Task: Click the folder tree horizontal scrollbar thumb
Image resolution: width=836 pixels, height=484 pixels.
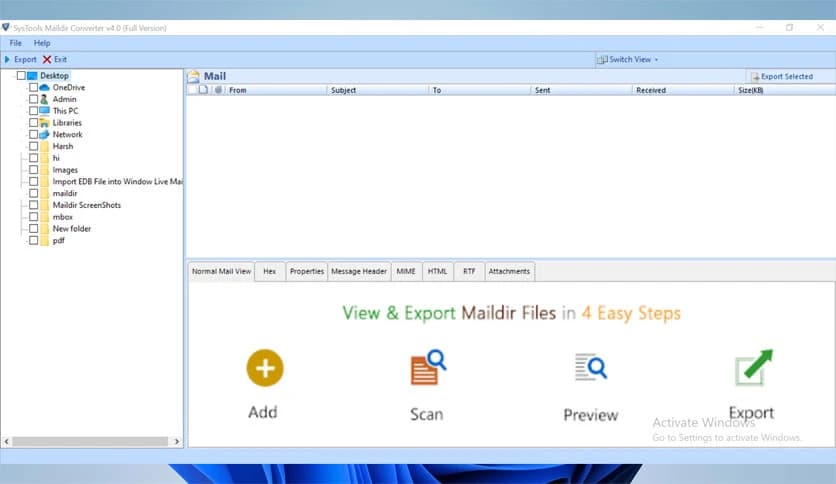Action: (90, 441)
